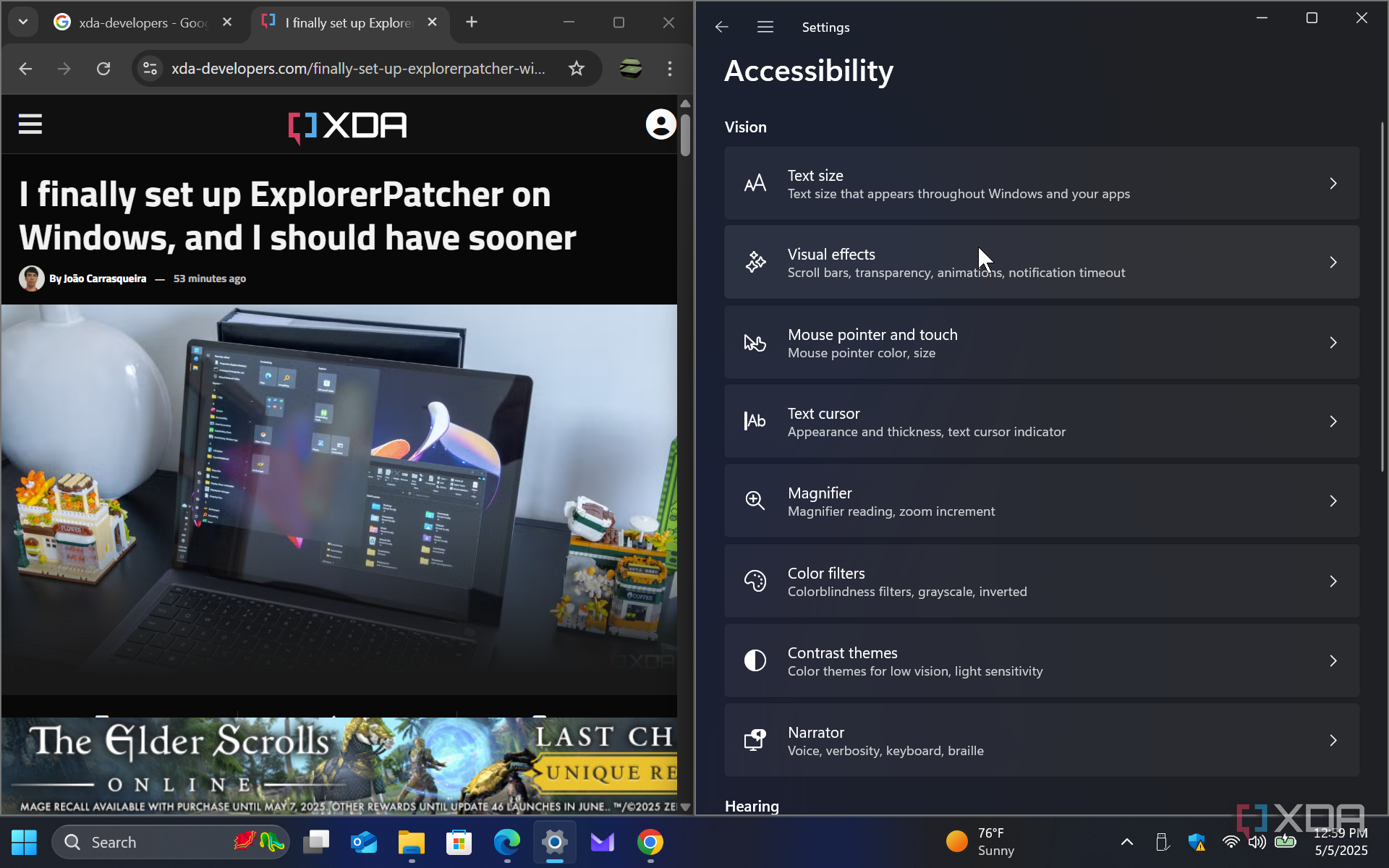The image size is (1389, 868).
Task: Open the XDA user account profile icon
Action: [x=660, y=124]
